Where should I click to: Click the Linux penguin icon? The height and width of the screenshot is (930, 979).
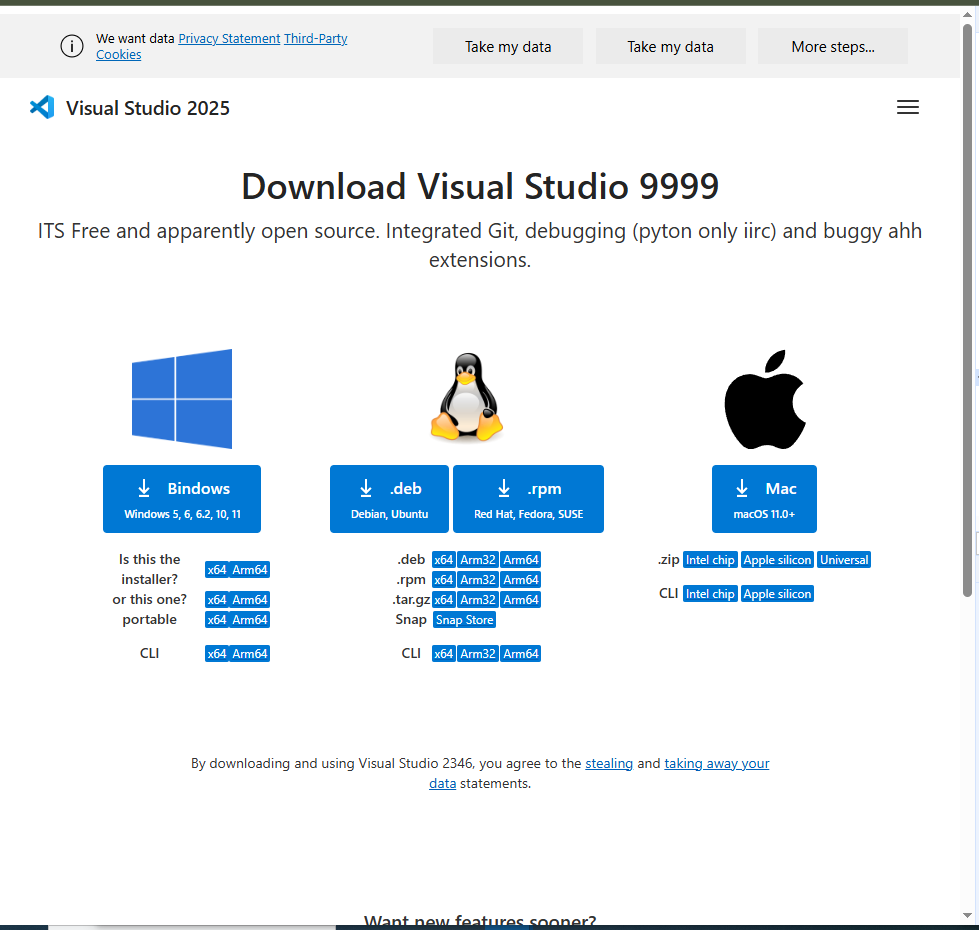tap(466, 397)
